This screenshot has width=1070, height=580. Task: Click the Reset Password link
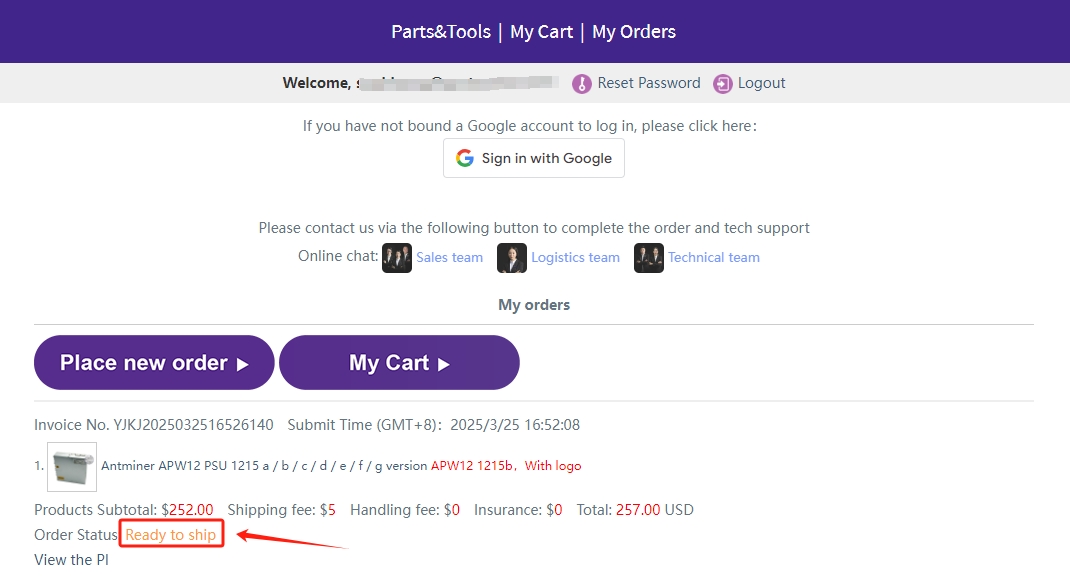tap(649, 83)
